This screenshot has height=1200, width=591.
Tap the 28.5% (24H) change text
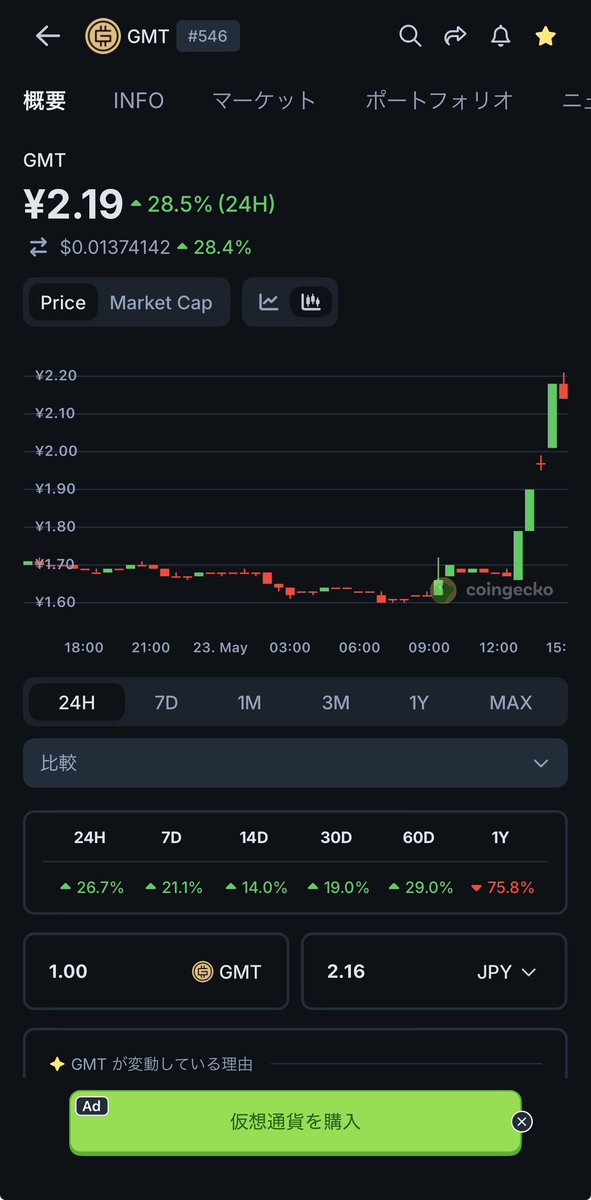[x=211, y=204]
